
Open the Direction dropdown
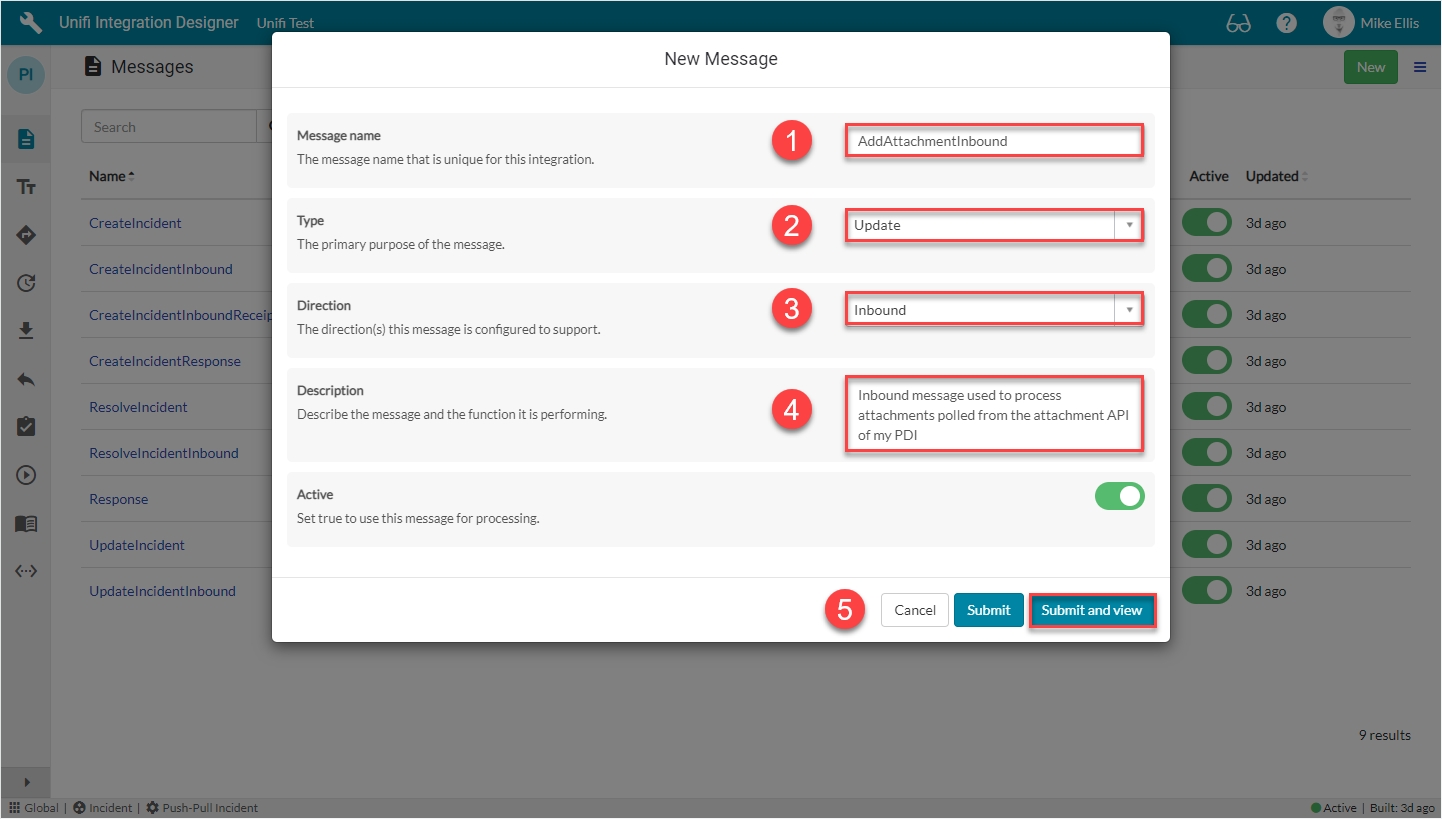coord(993,311)
